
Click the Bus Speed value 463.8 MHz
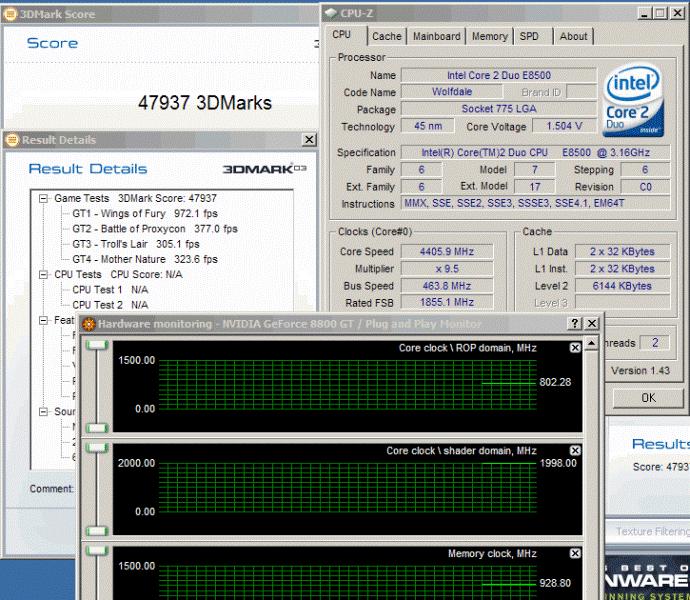point(447,286)
